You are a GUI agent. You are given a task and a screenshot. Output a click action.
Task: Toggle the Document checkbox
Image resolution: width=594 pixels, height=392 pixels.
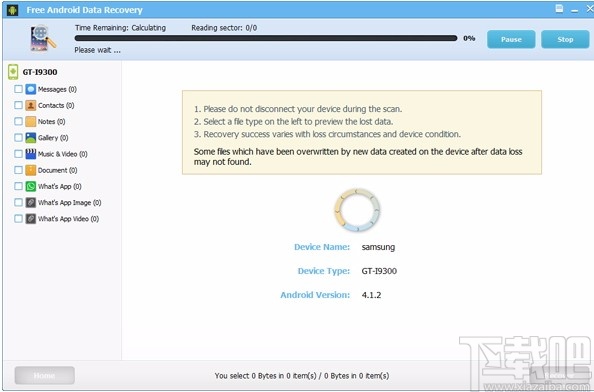coord(18,170)
